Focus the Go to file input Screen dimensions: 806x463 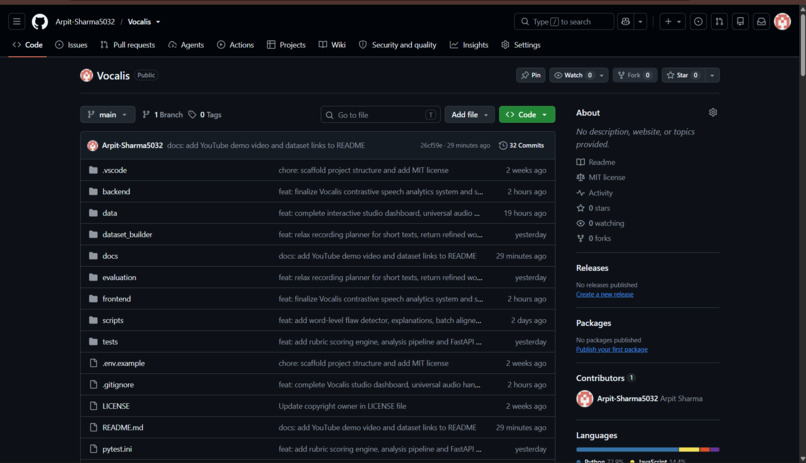(380, 115)
